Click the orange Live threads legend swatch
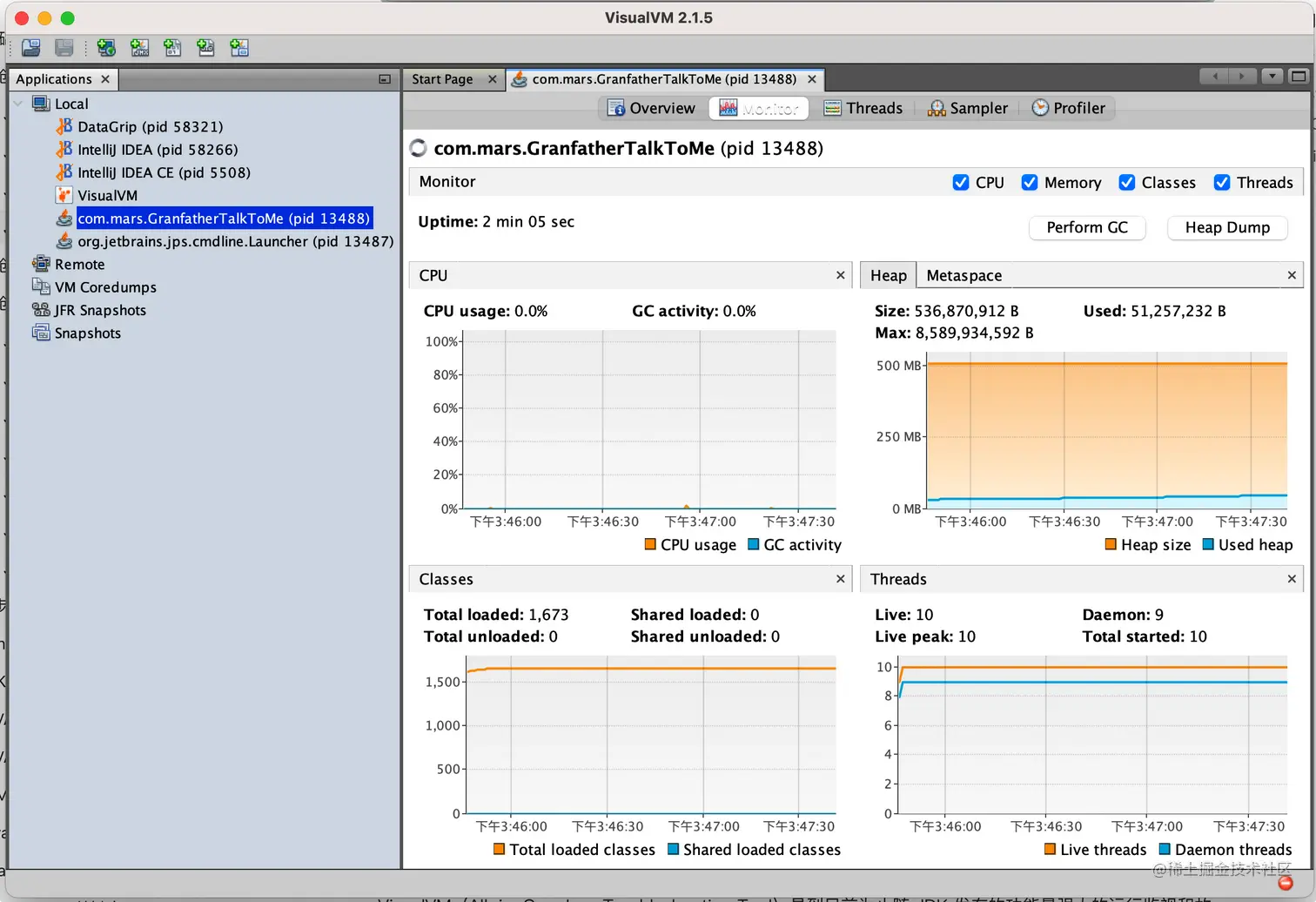The image size is (1316, 902). click(x=1050, y=849)
